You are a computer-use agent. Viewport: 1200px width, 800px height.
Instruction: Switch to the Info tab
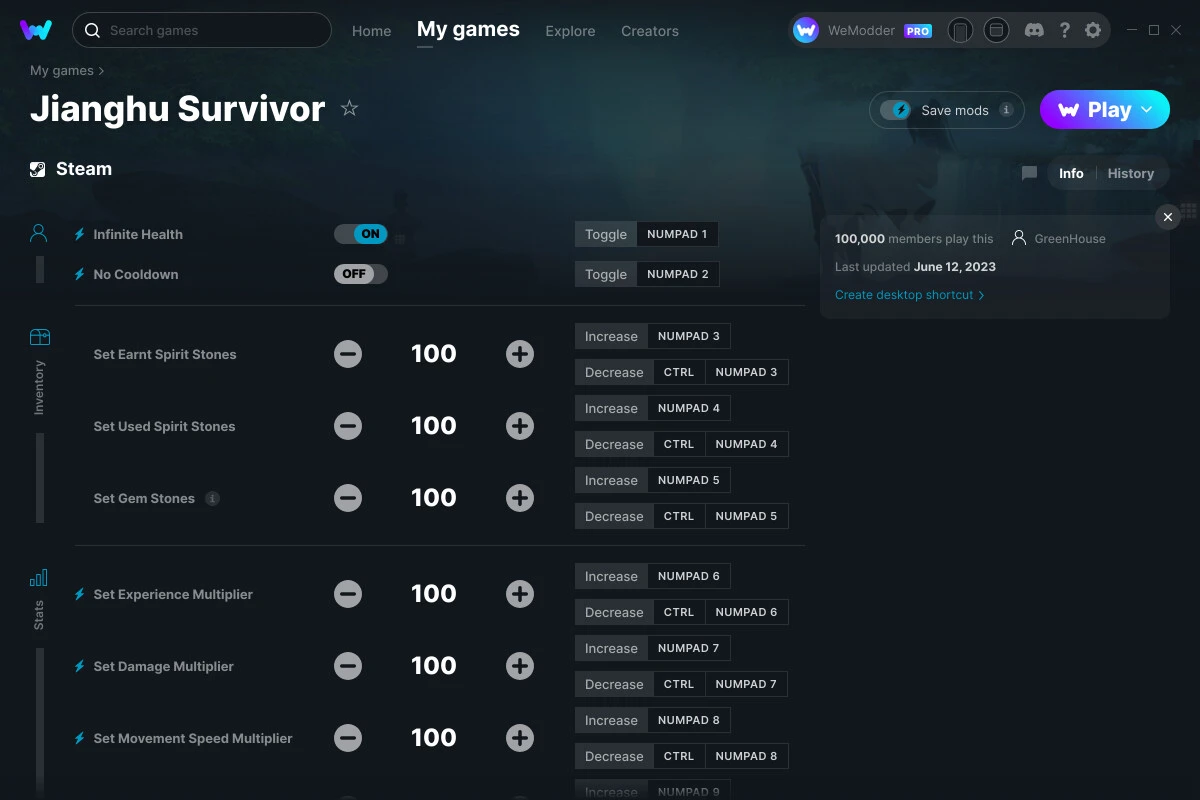[x=1071, y=173]
